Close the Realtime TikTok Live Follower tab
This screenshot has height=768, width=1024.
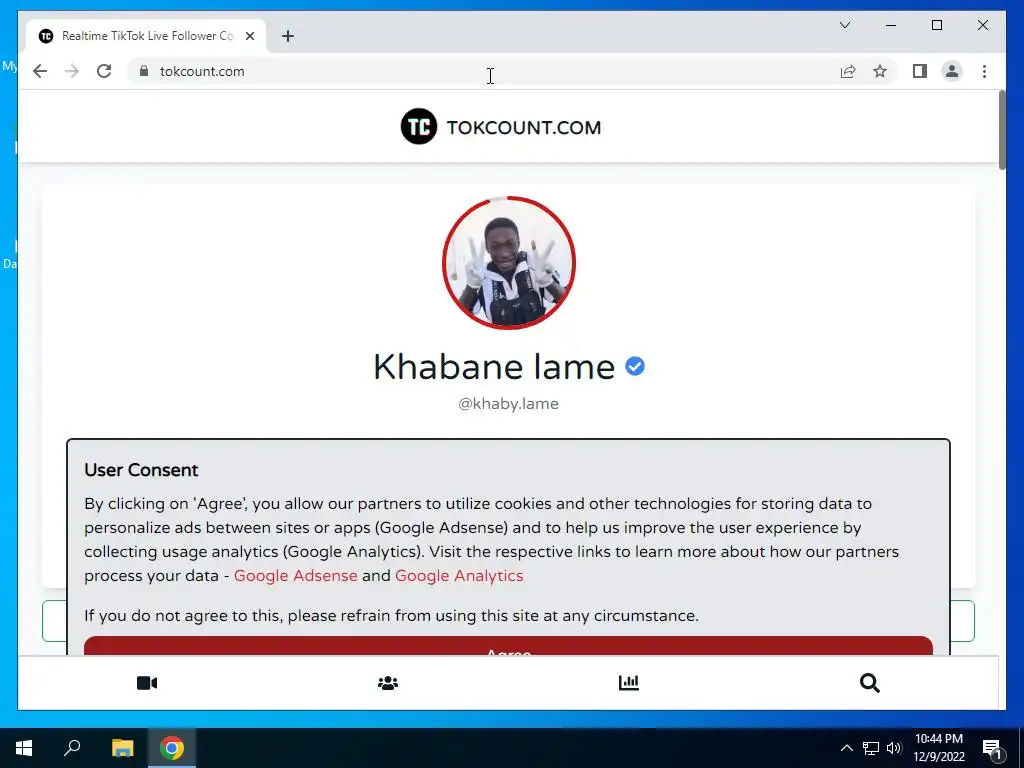pos(249,36)
